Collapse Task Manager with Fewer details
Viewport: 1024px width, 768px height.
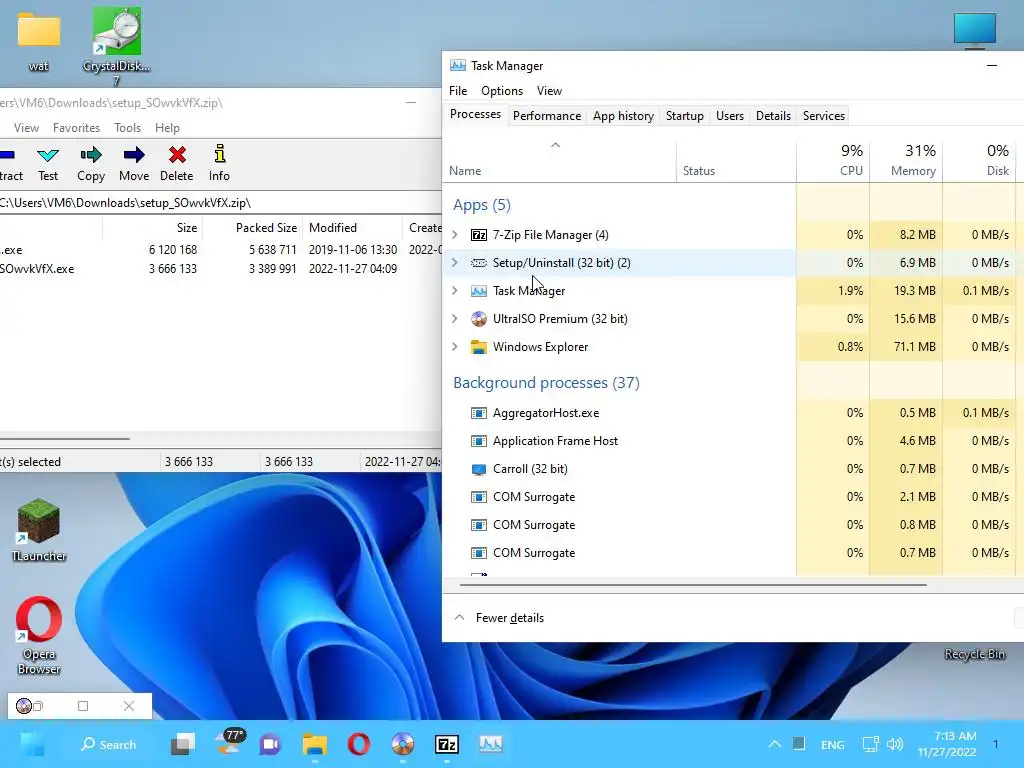[x=499, y=618]
